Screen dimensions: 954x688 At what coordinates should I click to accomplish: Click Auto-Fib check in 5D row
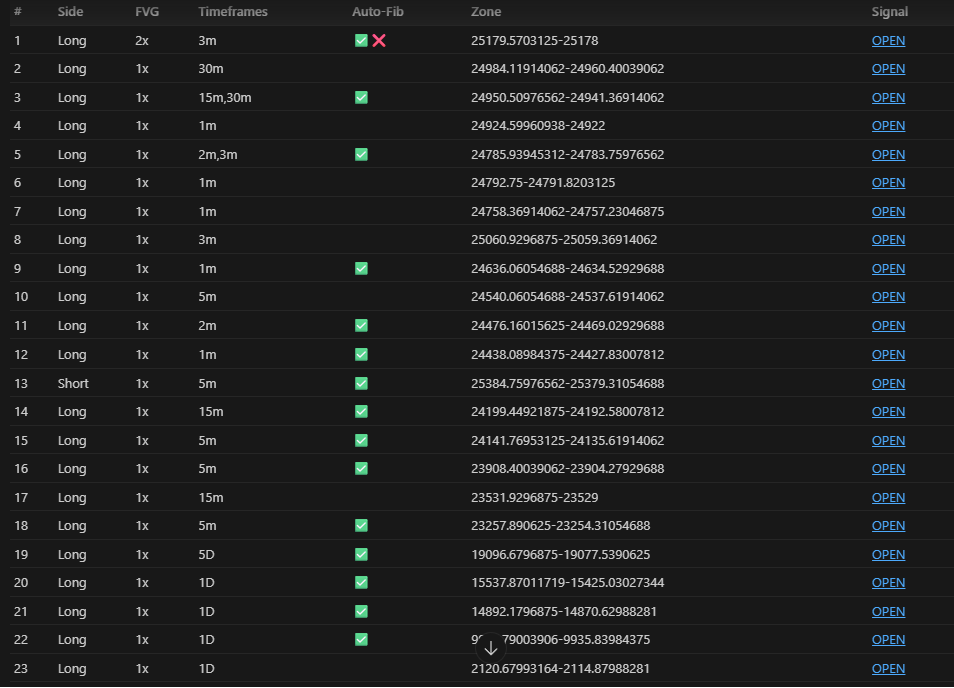tap(361, 554)
